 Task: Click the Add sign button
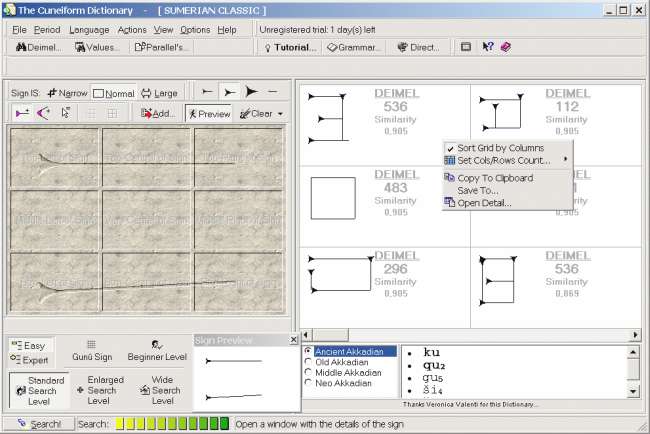click(x=158, y=114)
